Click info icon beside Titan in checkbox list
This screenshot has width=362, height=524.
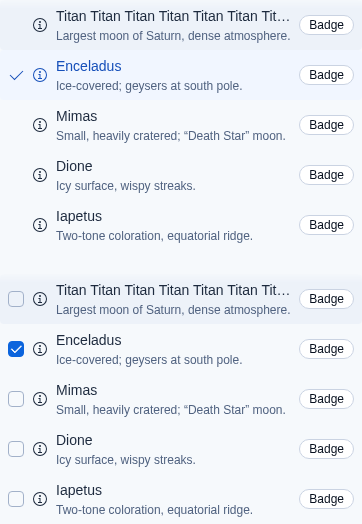(x=40, y=299)
